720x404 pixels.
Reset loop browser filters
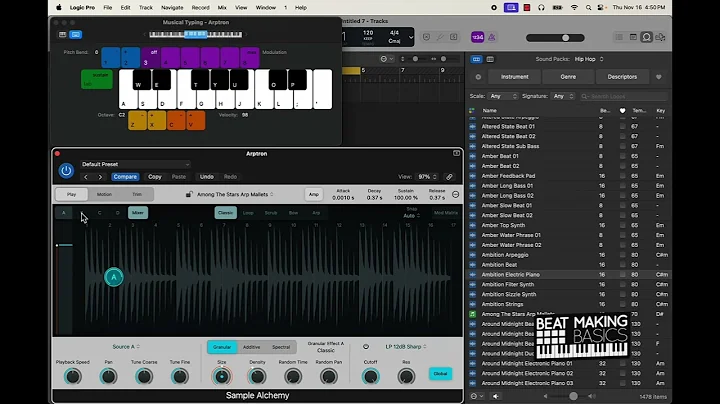tap(478, 77)
